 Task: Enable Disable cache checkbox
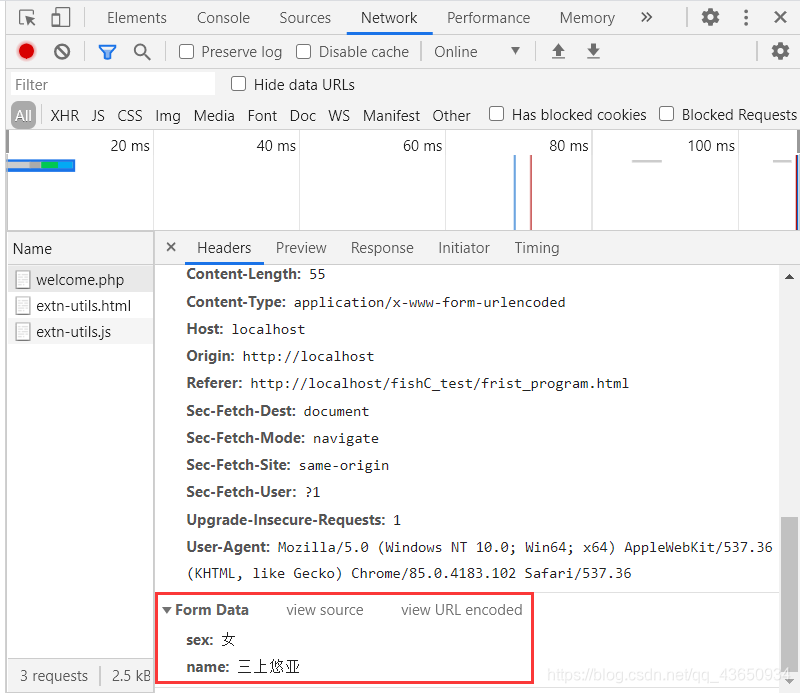303,52
